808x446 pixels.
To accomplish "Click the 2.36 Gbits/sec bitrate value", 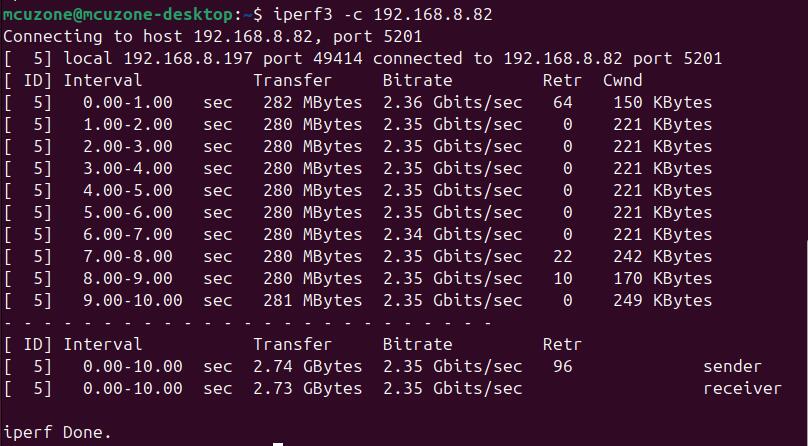I will [x=452, y=102].
